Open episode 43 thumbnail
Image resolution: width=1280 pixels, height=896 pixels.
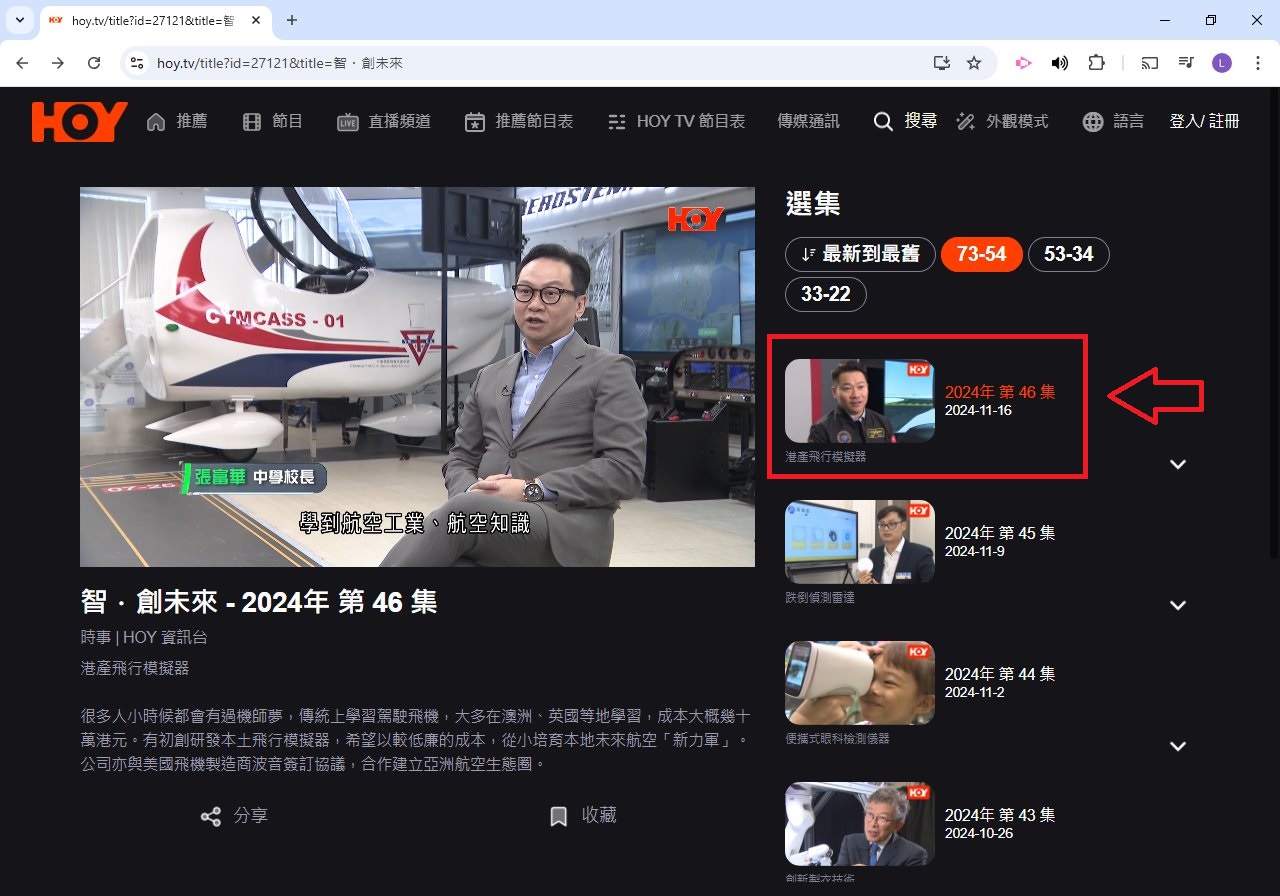point(859,824)
